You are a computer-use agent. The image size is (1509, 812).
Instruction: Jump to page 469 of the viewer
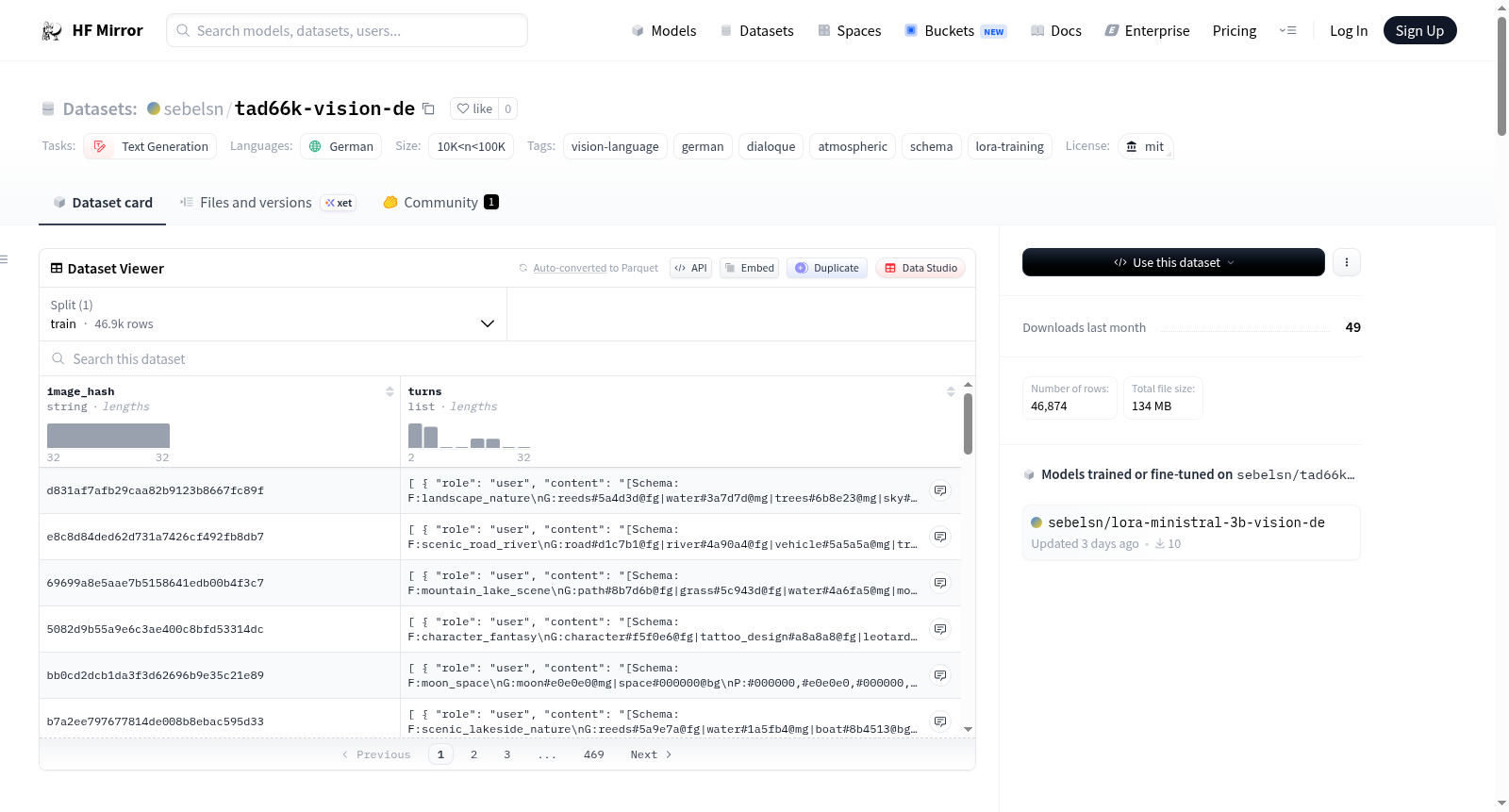pyautogui.click(x=594, y=754)
